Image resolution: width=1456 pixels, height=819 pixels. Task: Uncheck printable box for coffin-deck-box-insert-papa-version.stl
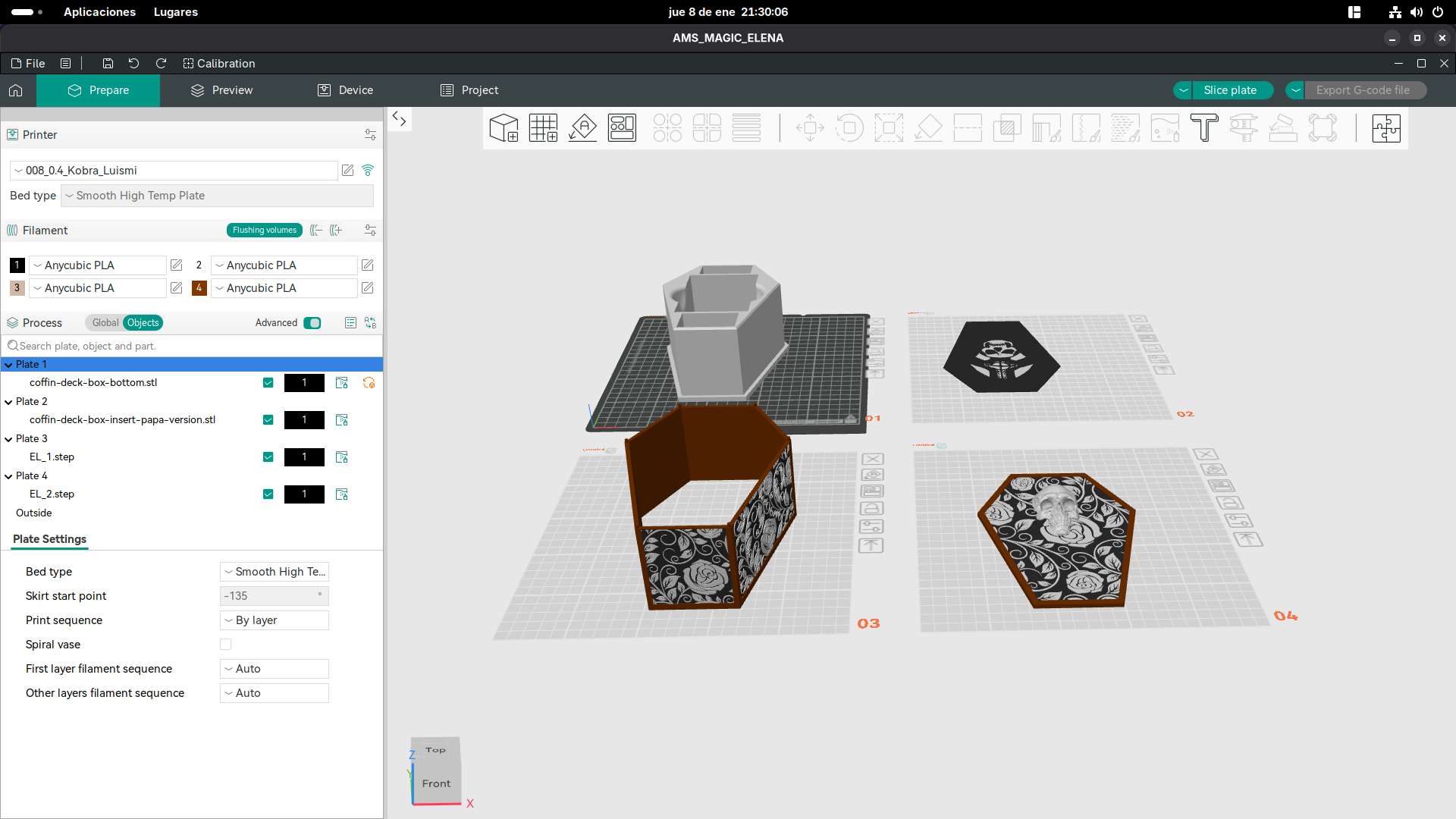point(268,420)
